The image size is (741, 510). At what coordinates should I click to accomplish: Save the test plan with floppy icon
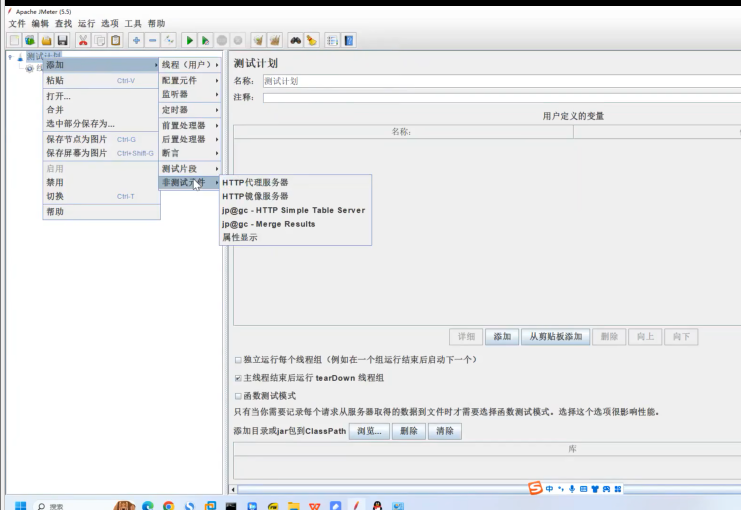62,41
